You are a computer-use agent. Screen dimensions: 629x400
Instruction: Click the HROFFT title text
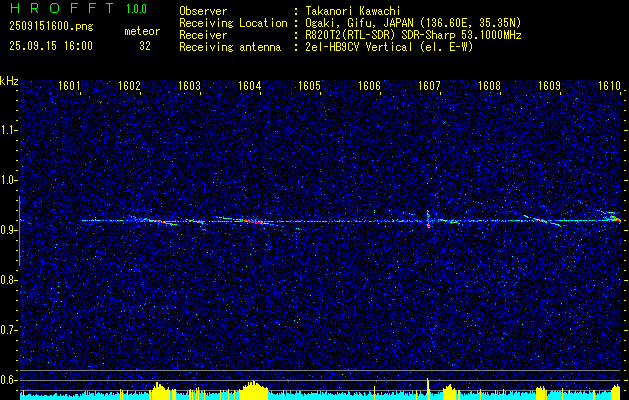coord(62,8)
